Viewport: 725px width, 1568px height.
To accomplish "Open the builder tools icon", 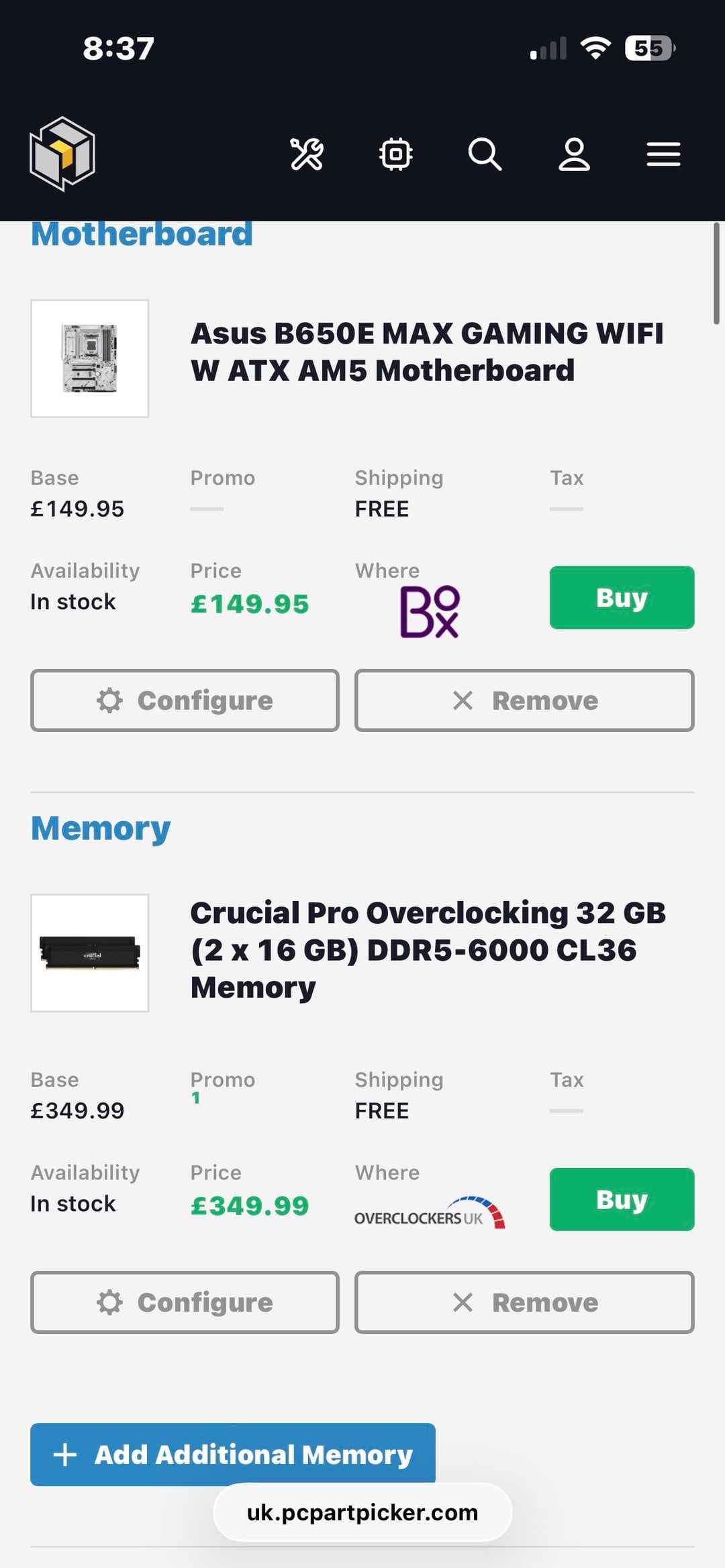I will click(x=307, y=154).
